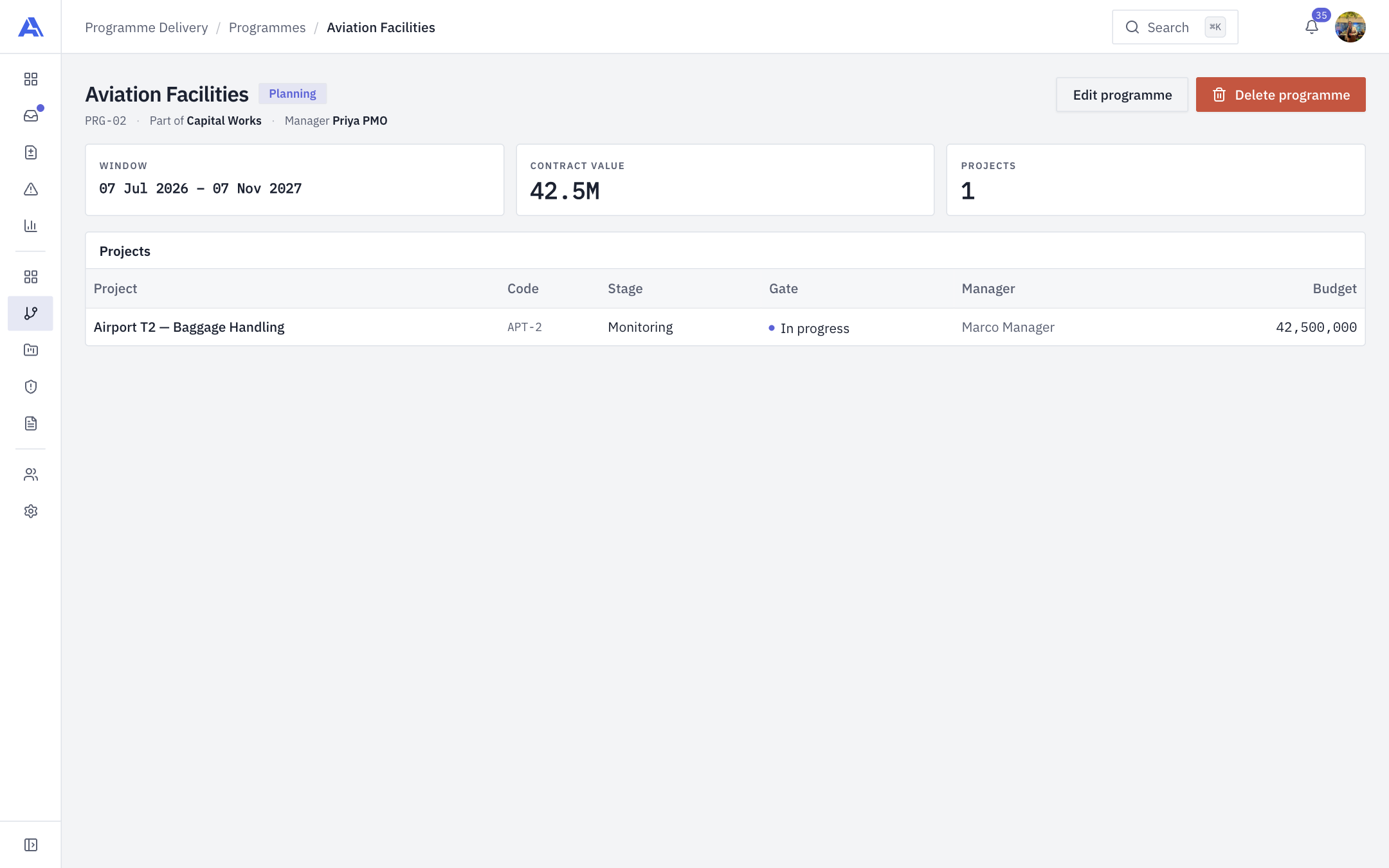Click Aviation Facilities breadcrumb item
1389x868 pixels.
coord(381,28)
